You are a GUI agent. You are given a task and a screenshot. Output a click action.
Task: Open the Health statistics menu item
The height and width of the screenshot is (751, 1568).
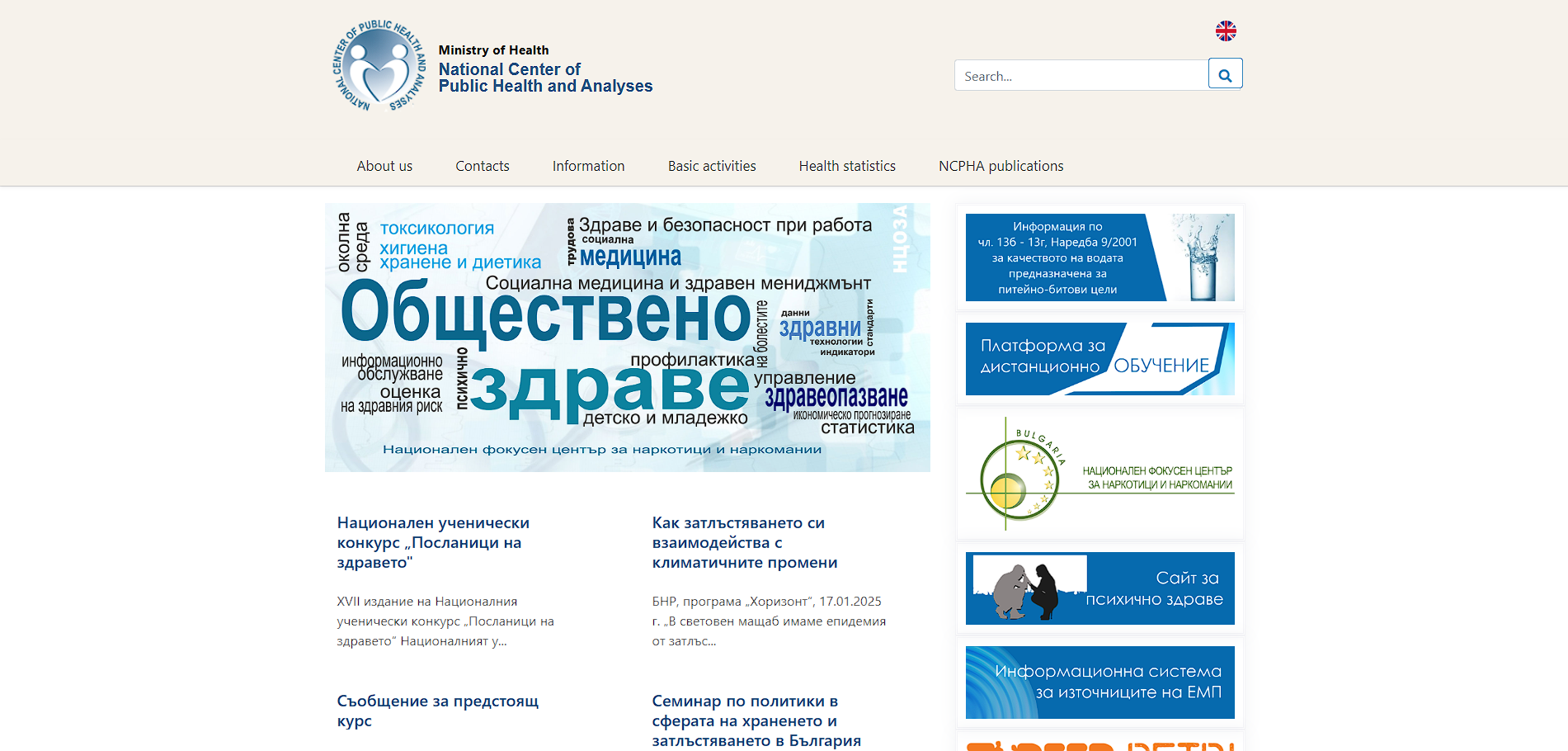[846, 166]
